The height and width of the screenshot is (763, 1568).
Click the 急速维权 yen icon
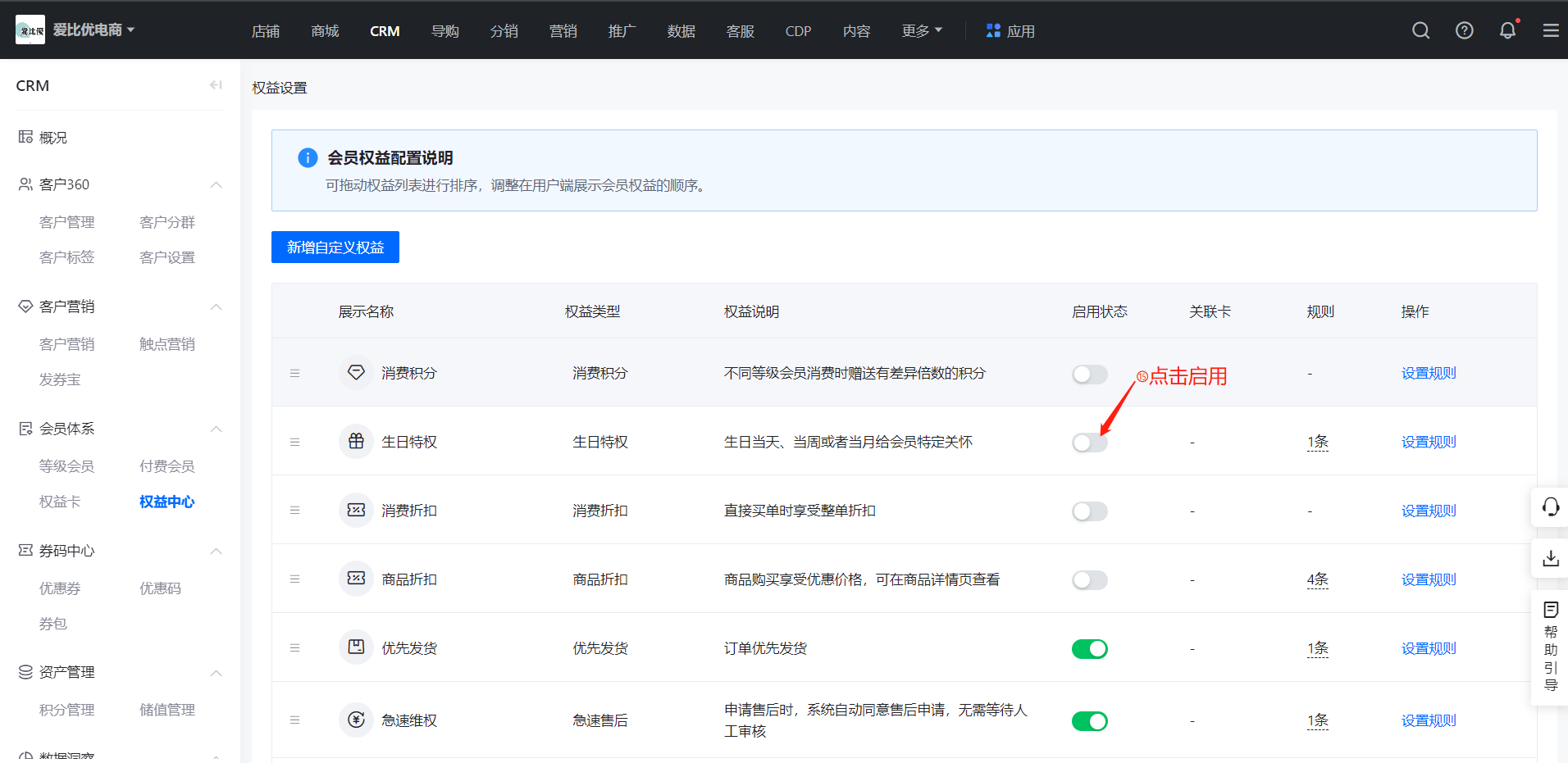pyautogui.click(x=356, y=720)
